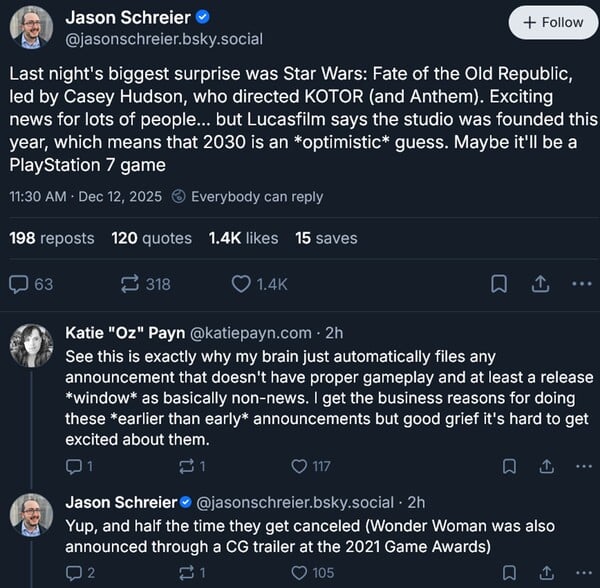
Task: Like Jason Schreier's Wonder Woman reply
Action: [300, 573]
